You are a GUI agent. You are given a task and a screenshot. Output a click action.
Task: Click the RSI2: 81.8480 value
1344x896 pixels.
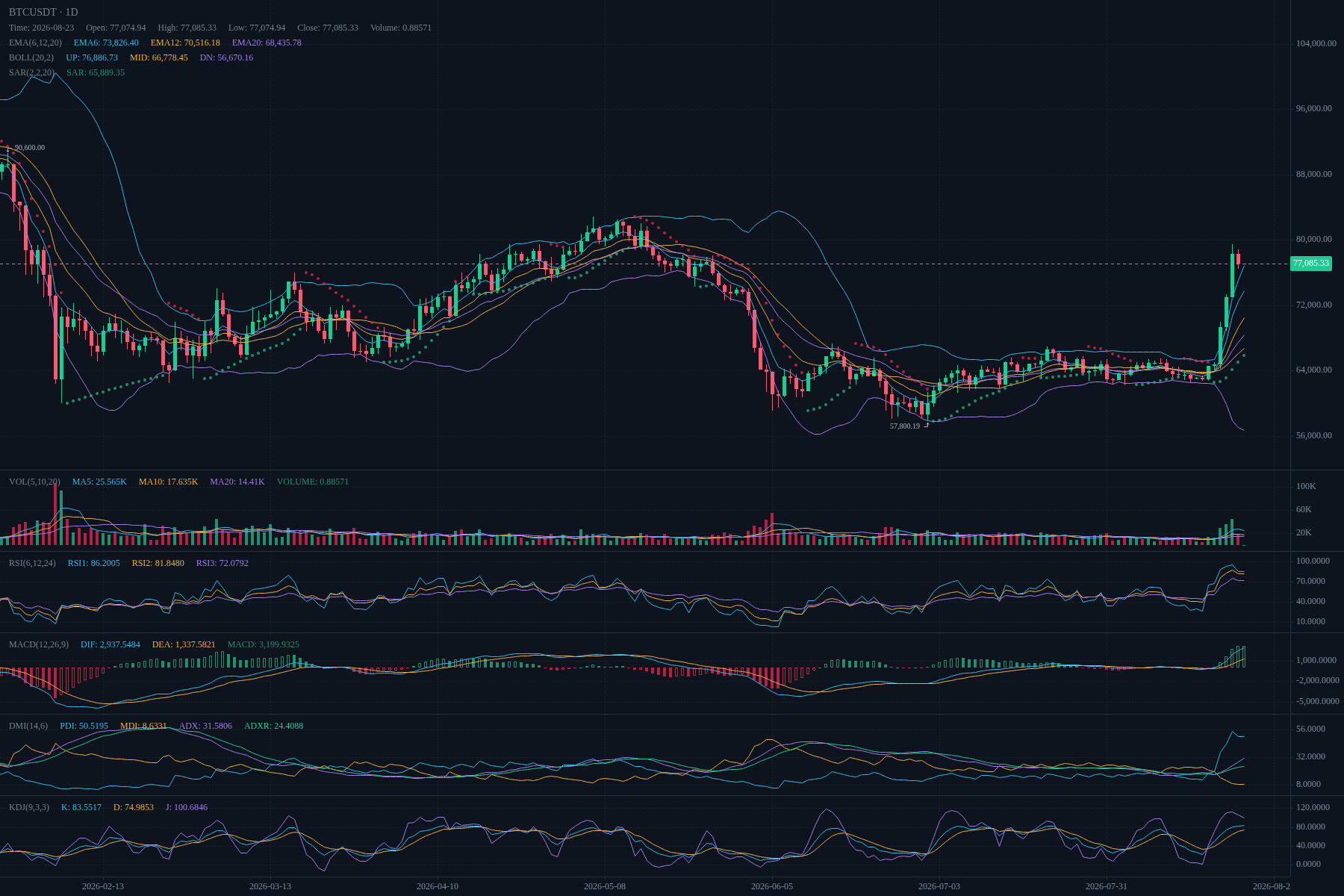point(158,563)
